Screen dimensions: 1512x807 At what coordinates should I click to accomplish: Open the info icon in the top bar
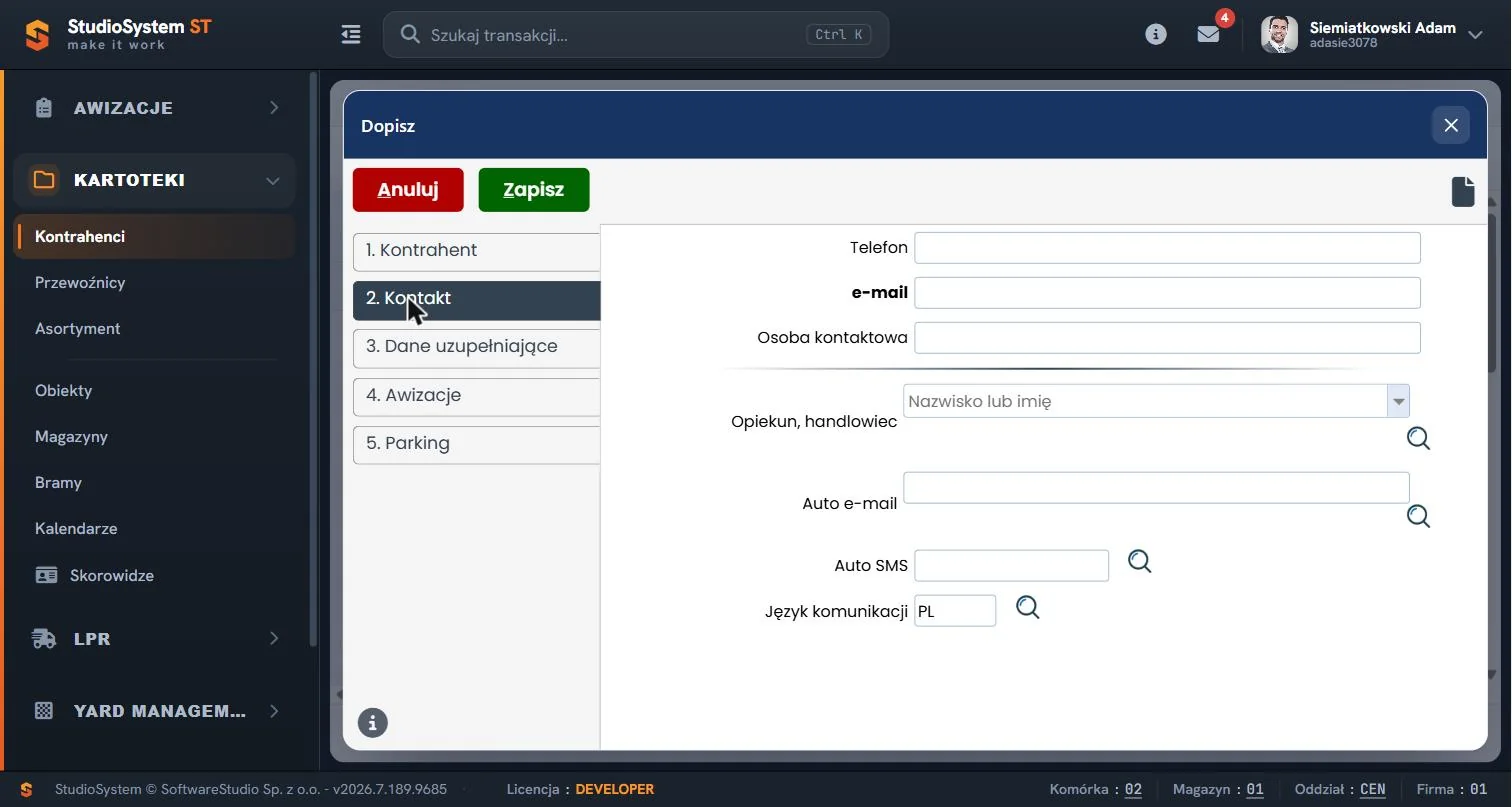(1156, 35)
